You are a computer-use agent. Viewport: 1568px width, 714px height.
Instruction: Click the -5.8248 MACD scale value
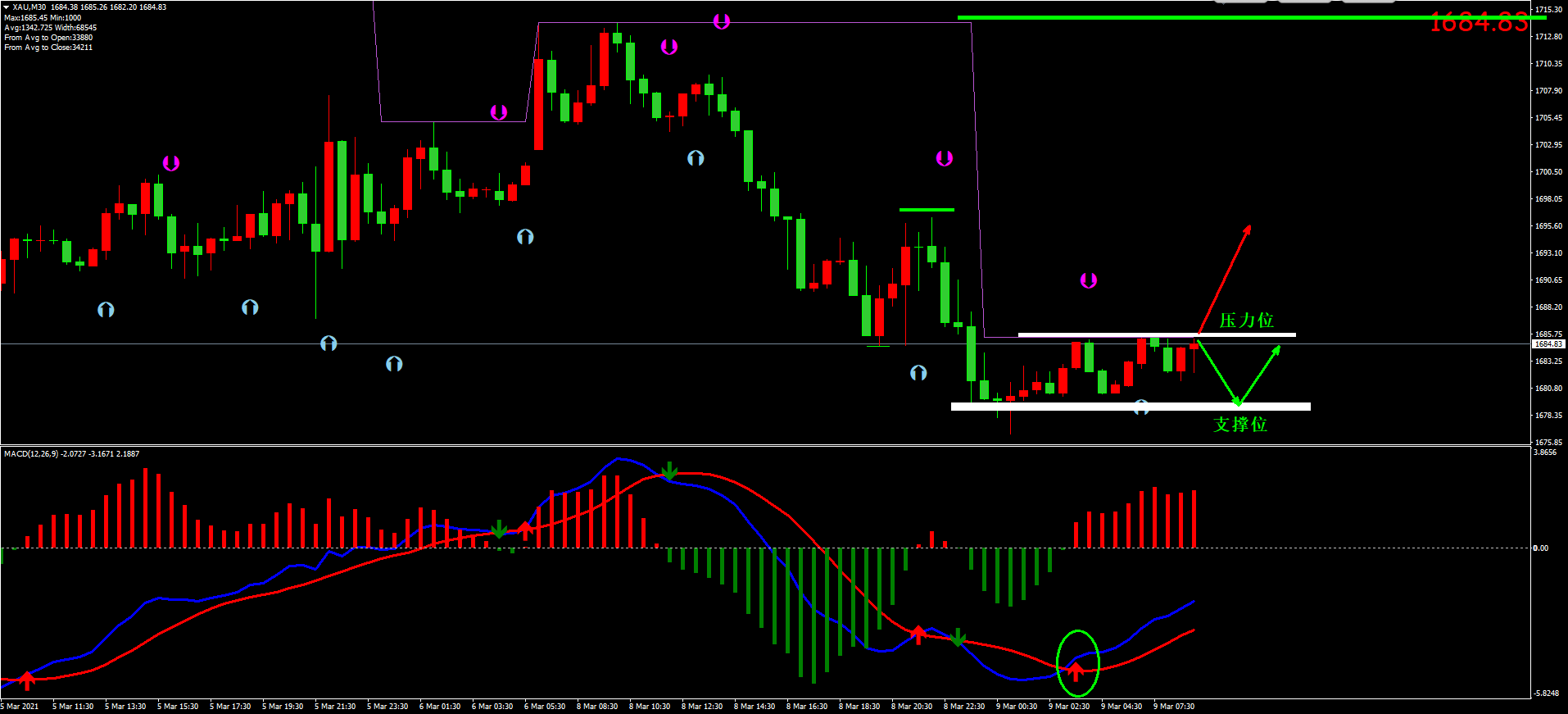point(1546,694)
